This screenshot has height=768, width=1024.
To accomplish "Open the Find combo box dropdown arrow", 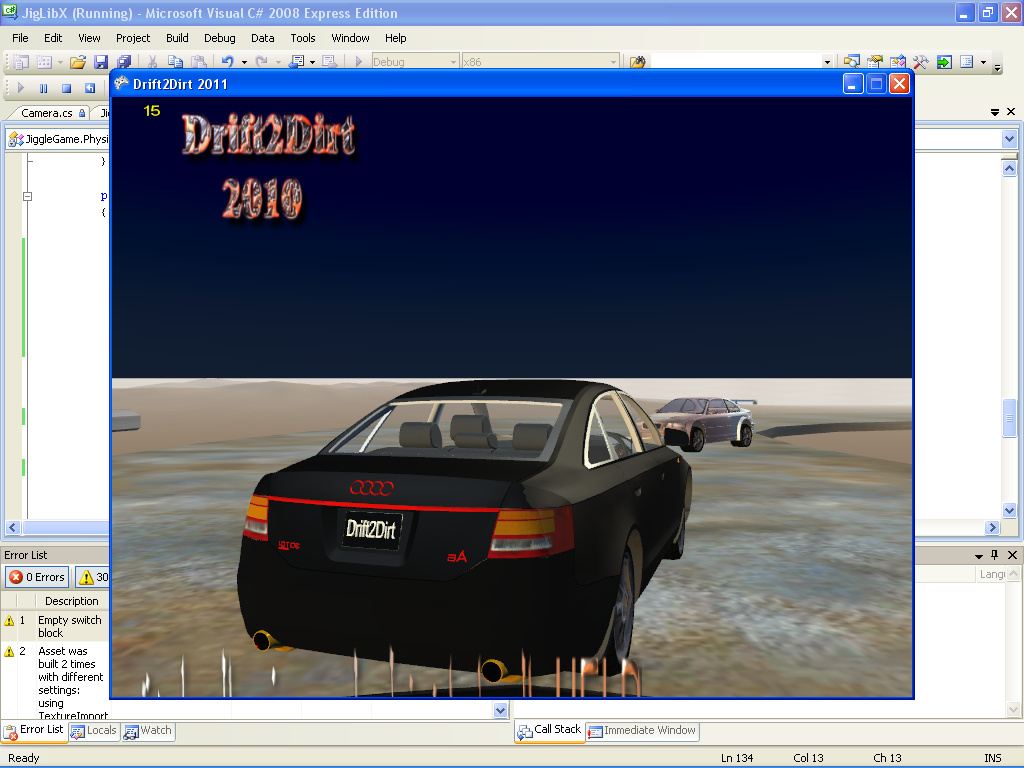I will [x=827, y=62].
